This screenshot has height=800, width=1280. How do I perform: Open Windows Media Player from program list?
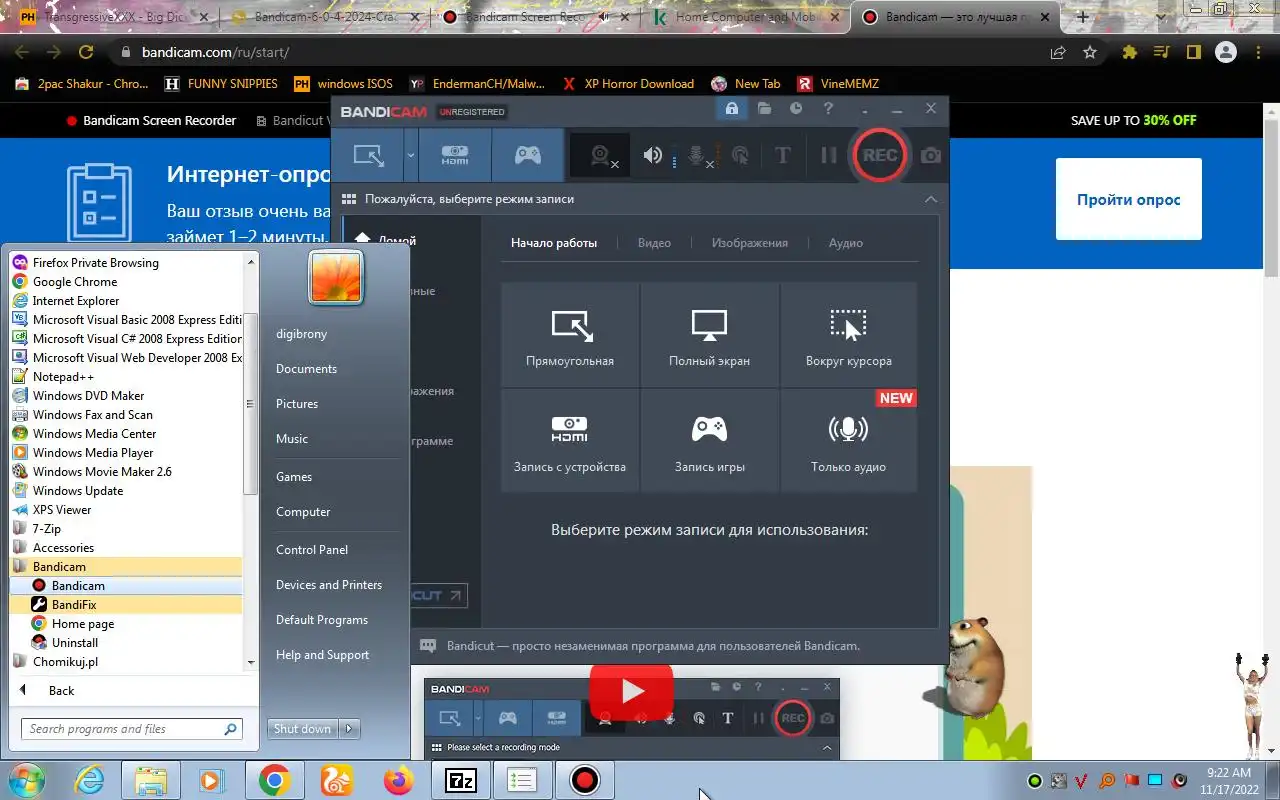pos(126,453)
